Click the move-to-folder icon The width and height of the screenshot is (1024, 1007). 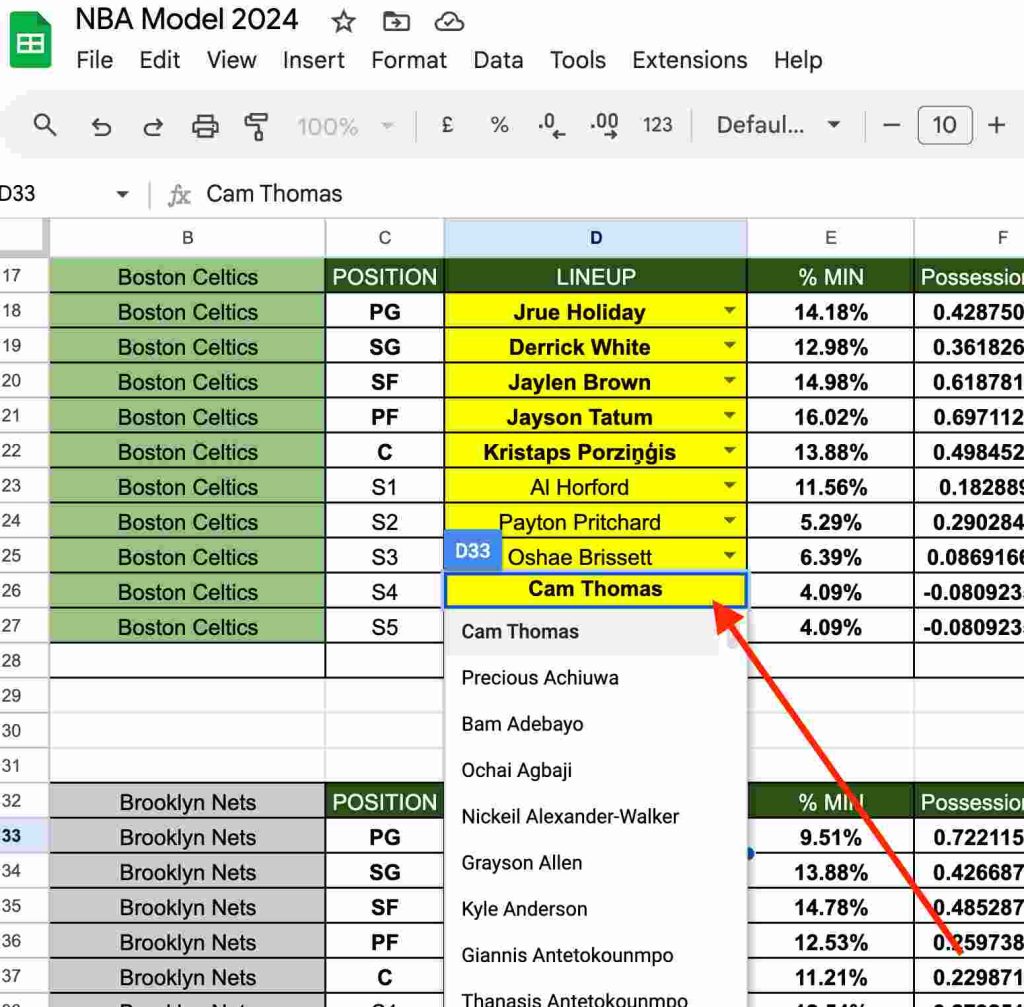pos(396,22)
